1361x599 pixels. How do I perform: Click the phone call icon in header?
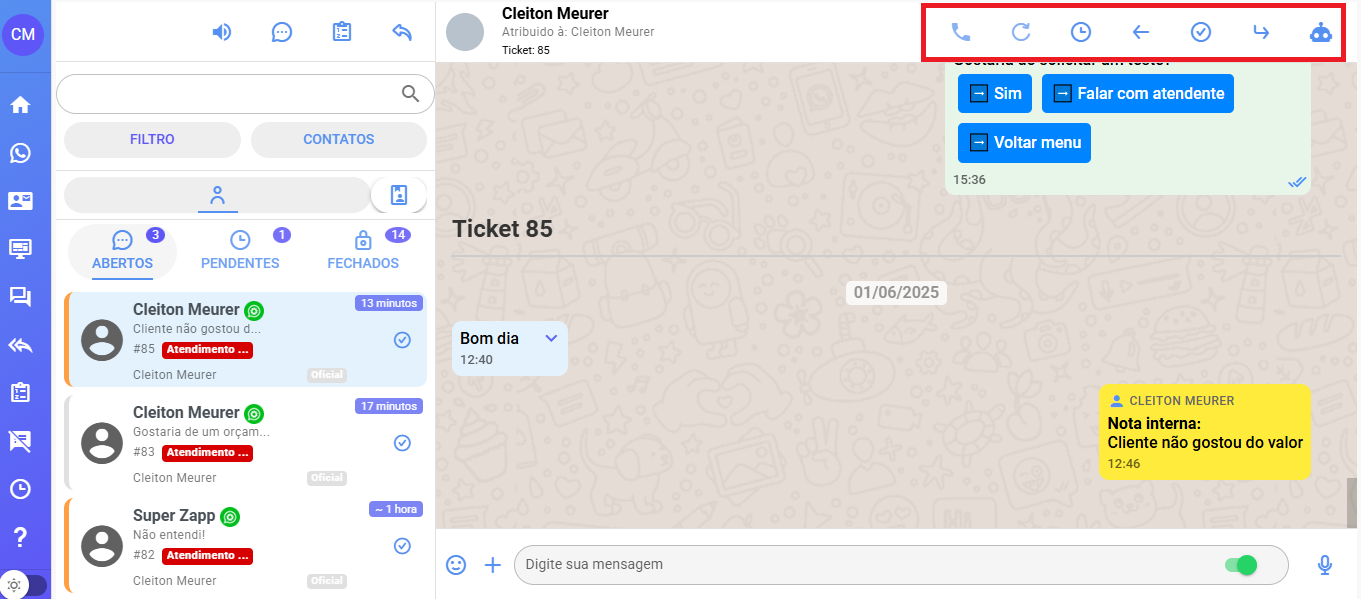point(961,32)
